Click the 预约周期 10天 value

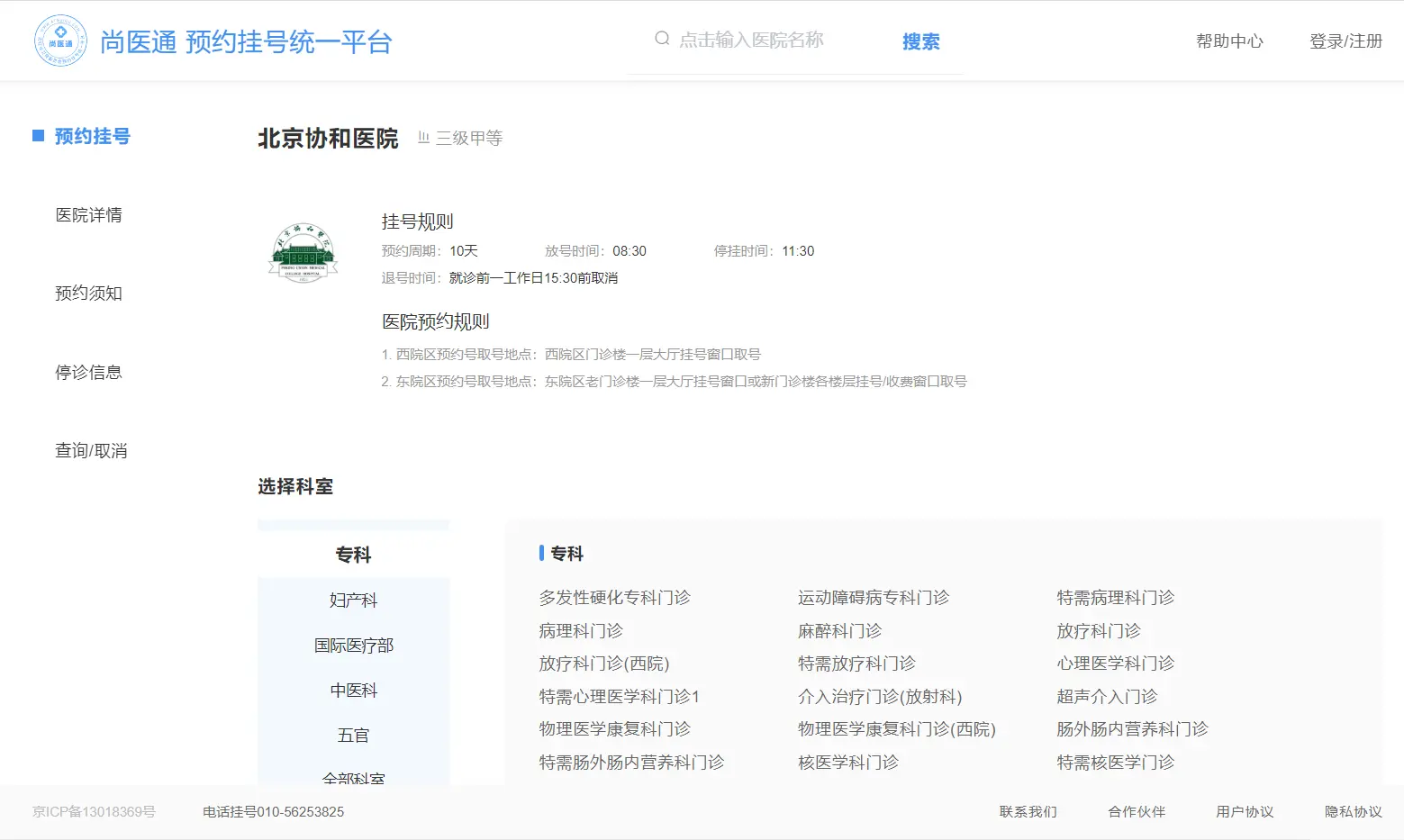[464, 251]
